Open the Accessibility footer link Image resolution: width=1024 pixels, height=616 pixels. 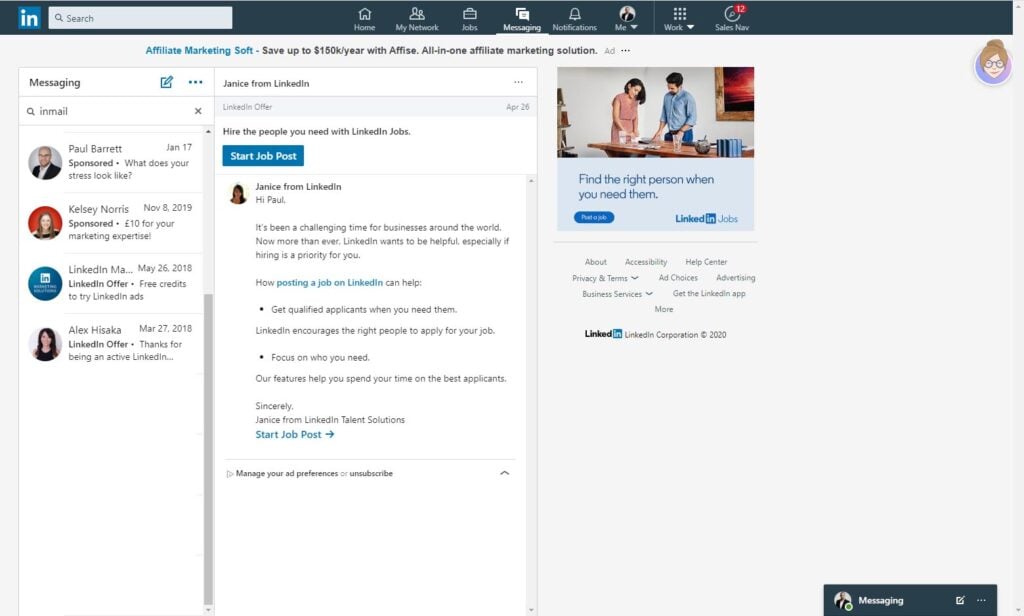click(x=646, y=262)
